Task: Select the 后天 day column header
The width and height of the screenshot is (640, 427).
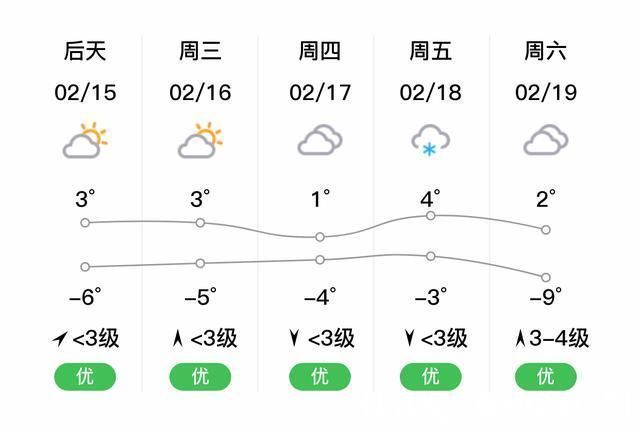Action: point(85,51)
